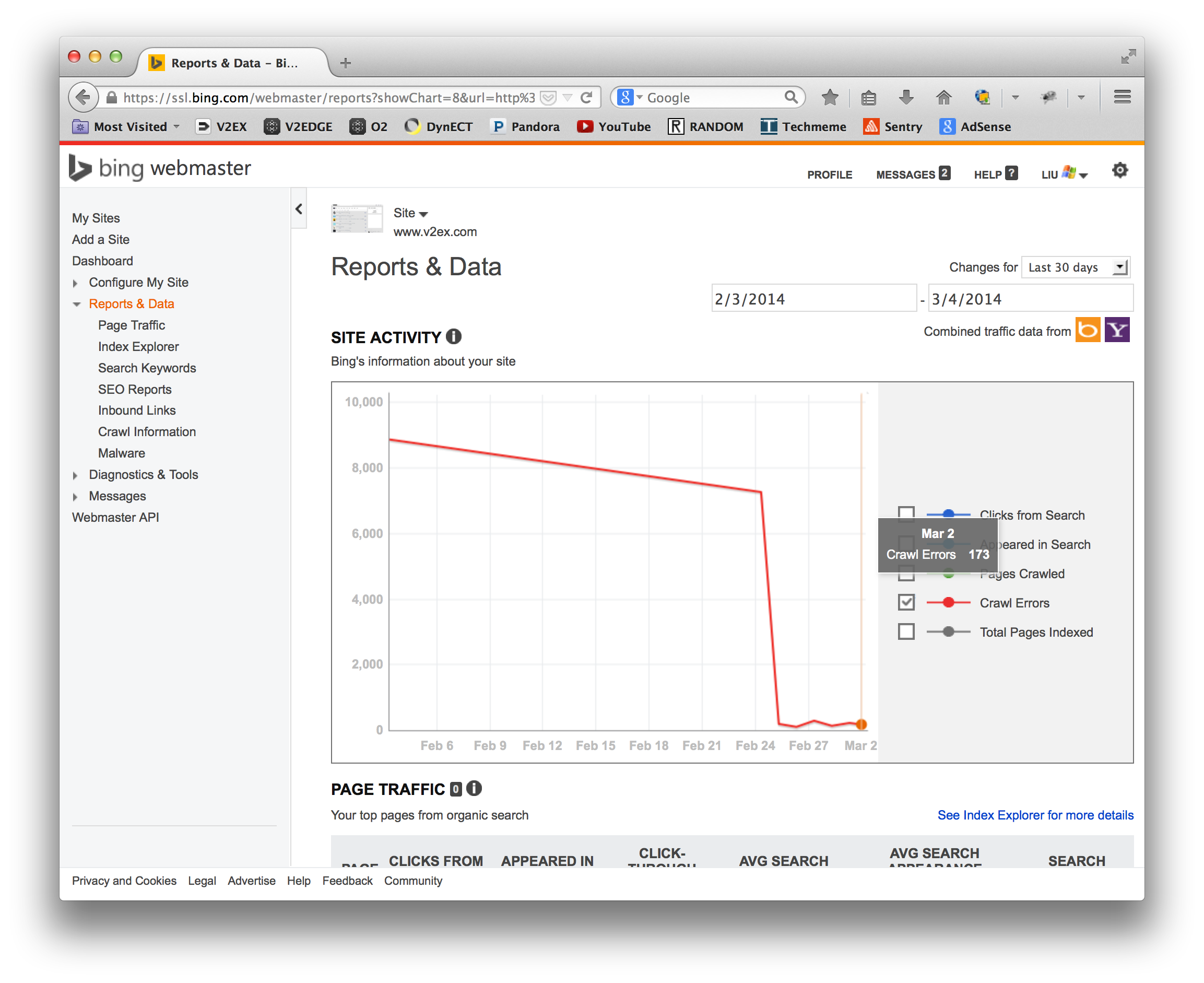Click the browser home icon

tap(943, 97)
